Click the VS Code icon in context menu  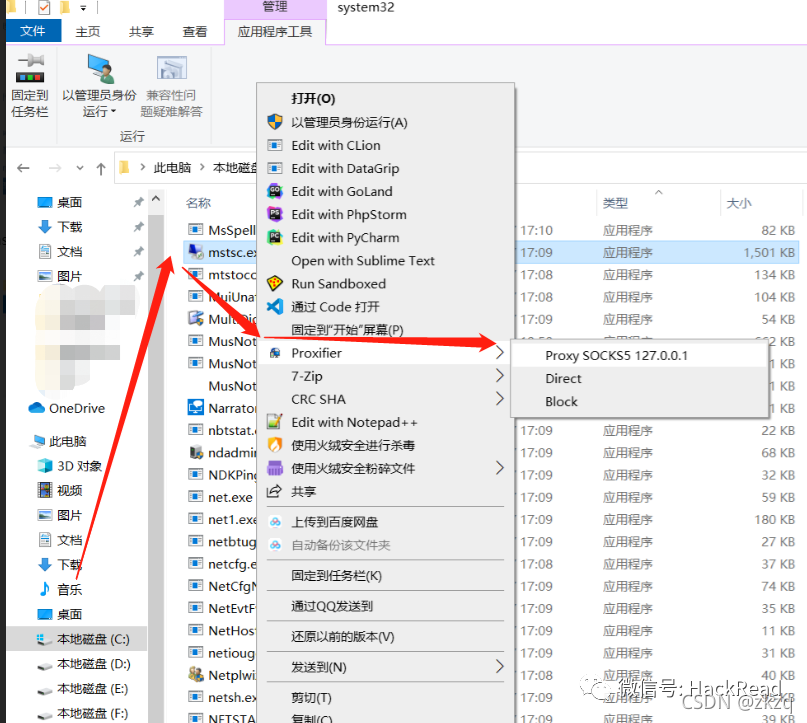click(275, 307)
